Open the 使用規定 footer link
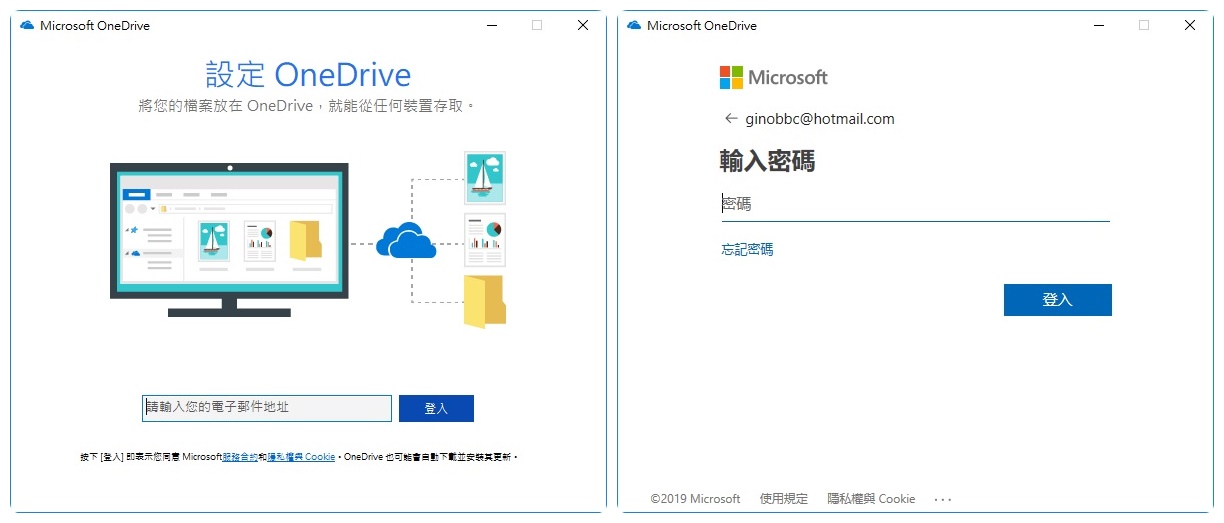 point(784,498)
